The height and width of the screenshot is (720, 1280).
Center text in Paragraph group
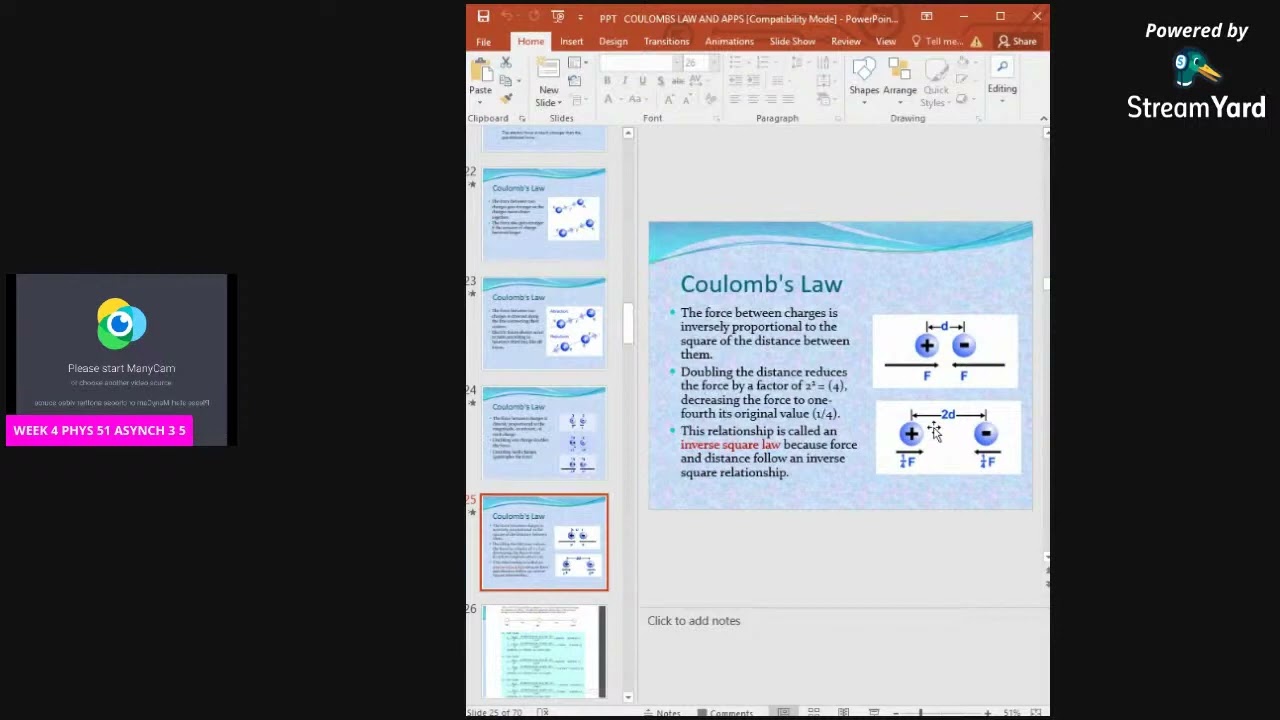pyautogui.click(x=753, y=99)
